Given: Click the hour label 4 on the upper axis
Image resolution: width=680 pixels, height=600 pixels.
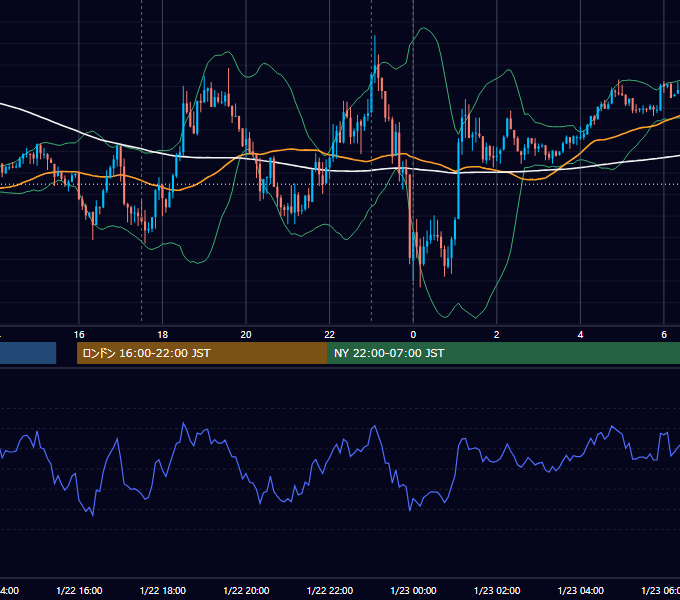Looking at the screenshot, I should pos(580,335).
